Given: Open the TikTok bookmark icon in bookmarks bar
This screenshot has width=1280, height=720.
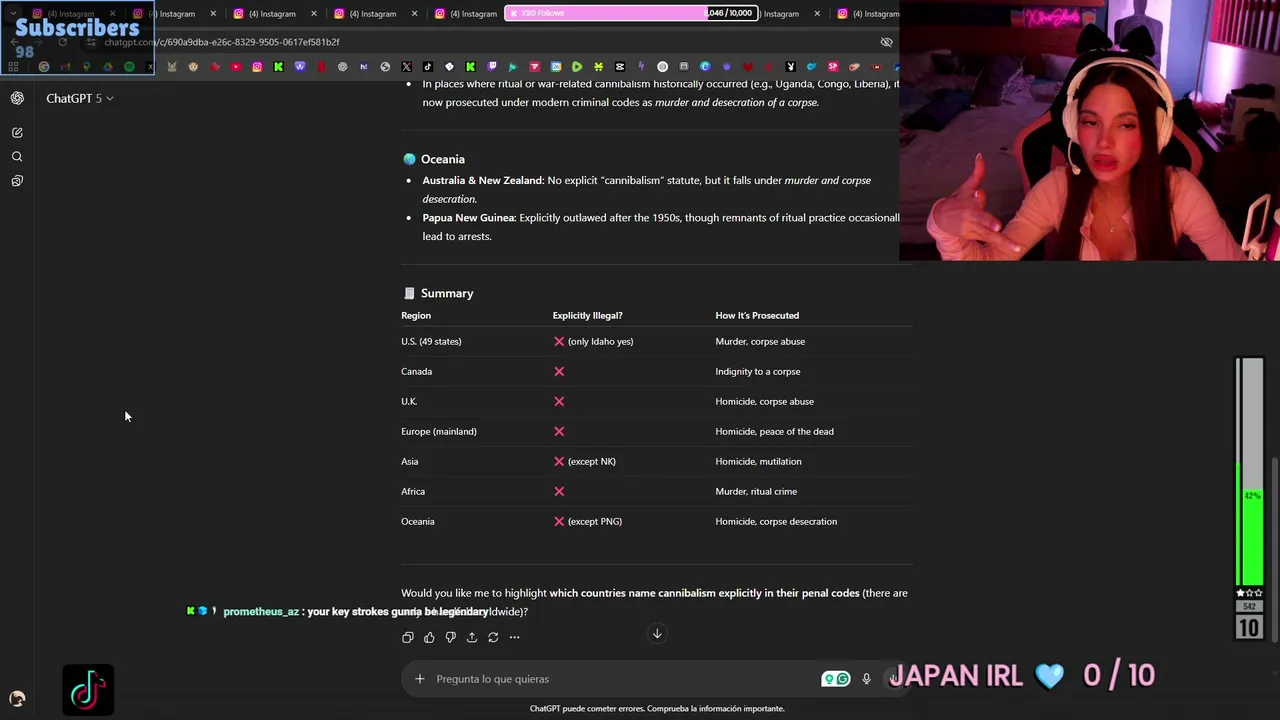Looking at the screenshot, I should pos(427,67).
